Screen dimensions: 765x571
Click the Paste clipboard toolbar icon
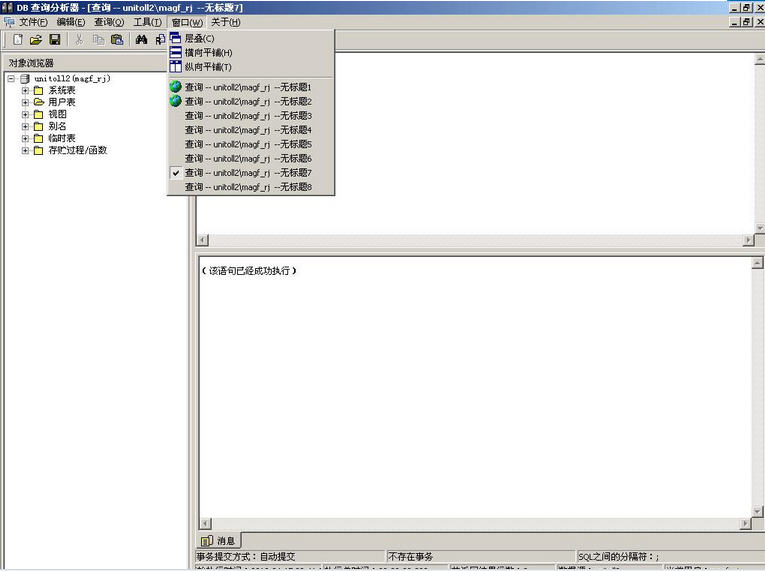coord(117,40)
